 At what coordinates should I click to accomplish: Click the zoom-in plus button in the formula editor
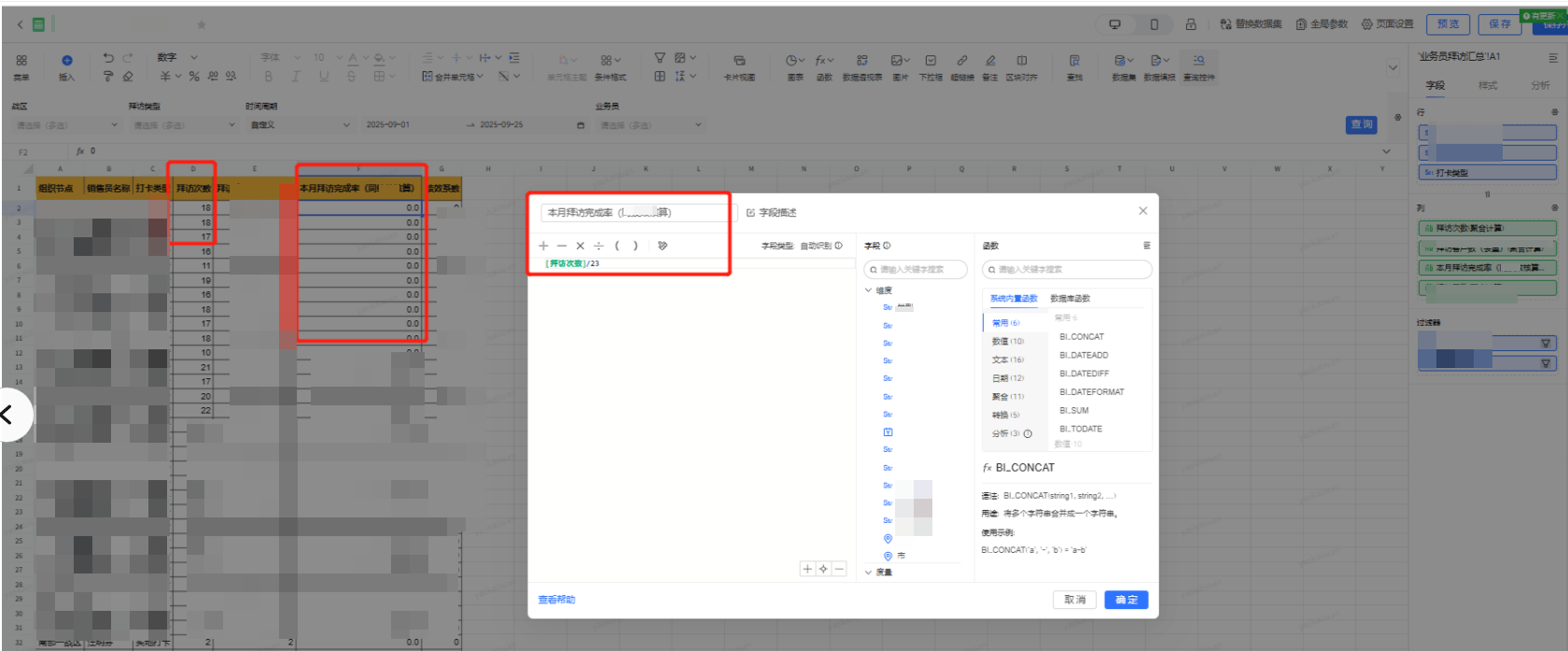tap(807, 569)
